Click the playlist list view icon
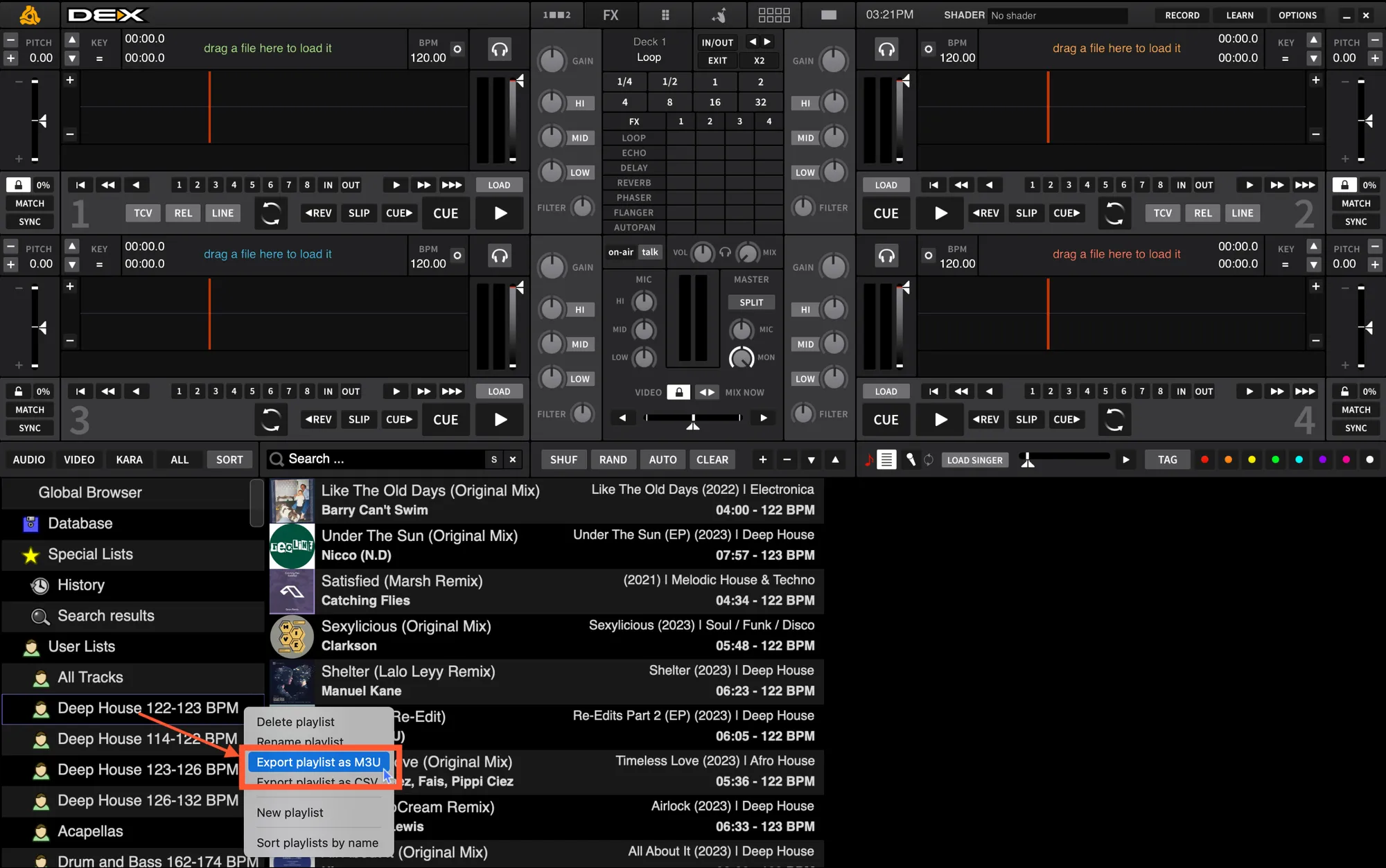 tap(887, 459)
